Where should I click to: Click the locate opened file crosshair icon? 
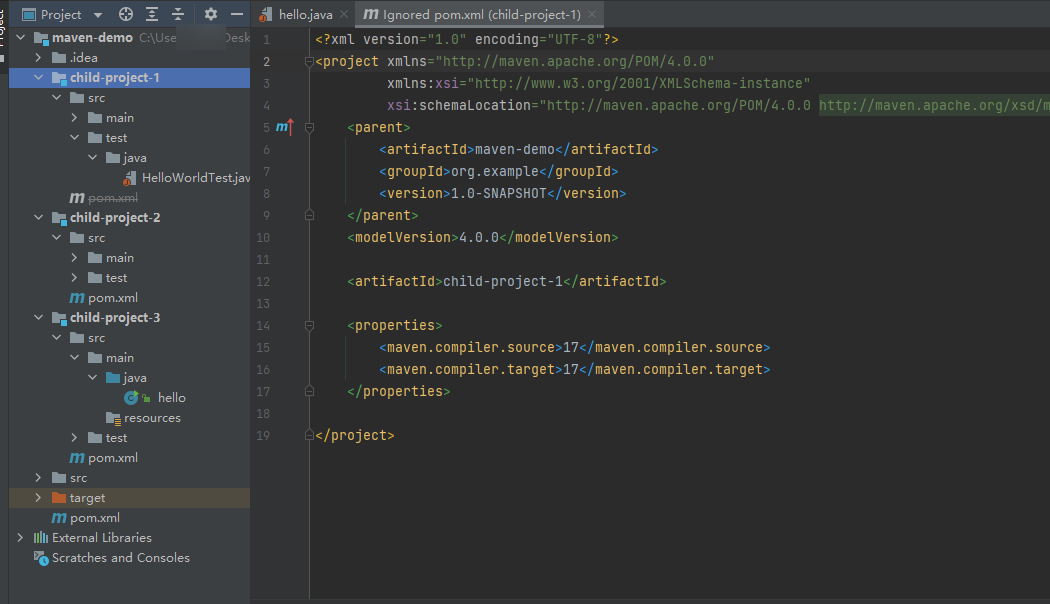tap(126, 14)
